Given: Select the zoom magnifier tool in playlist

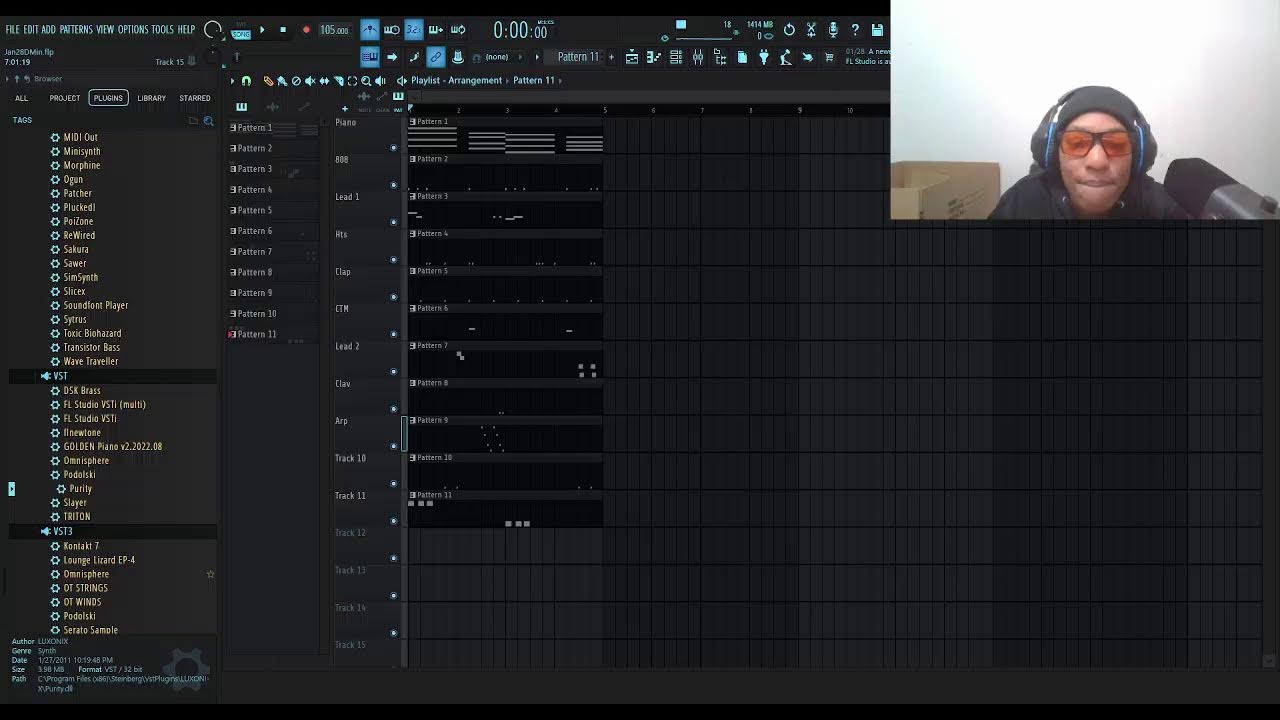Looking at the screenshot, I should pos(366,81).
